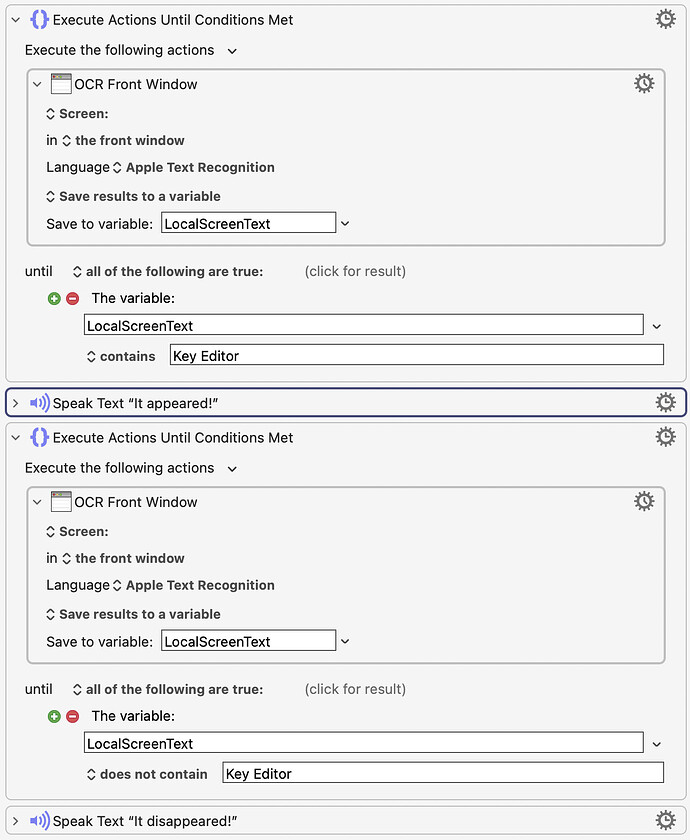
Task: Open gear menu of second OCR Front Window action
Action: [x=644, y=501]
